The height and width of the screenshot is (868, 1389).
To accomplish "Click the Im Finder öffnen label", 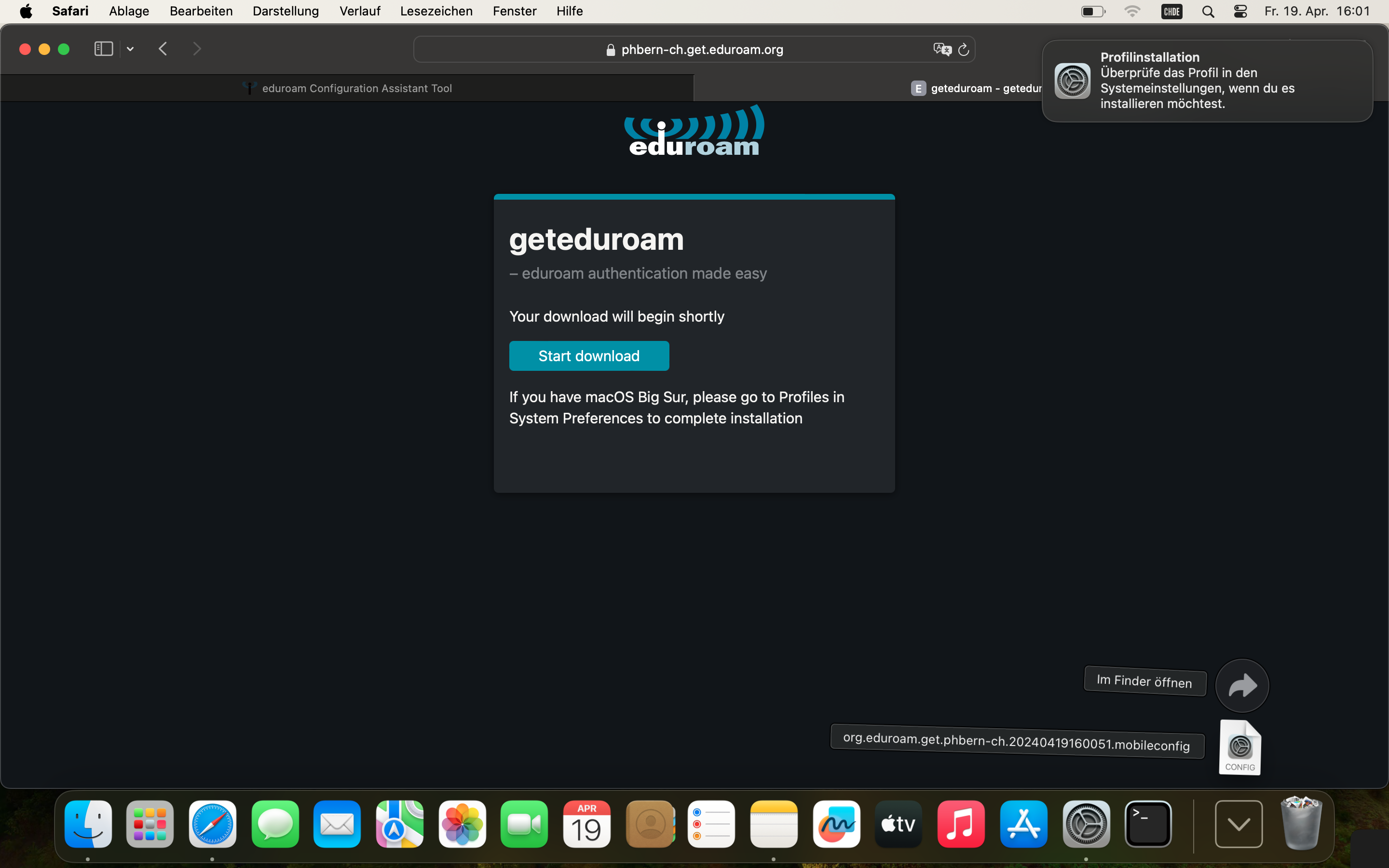I will pyautogui.click(x=1144, y=681).
